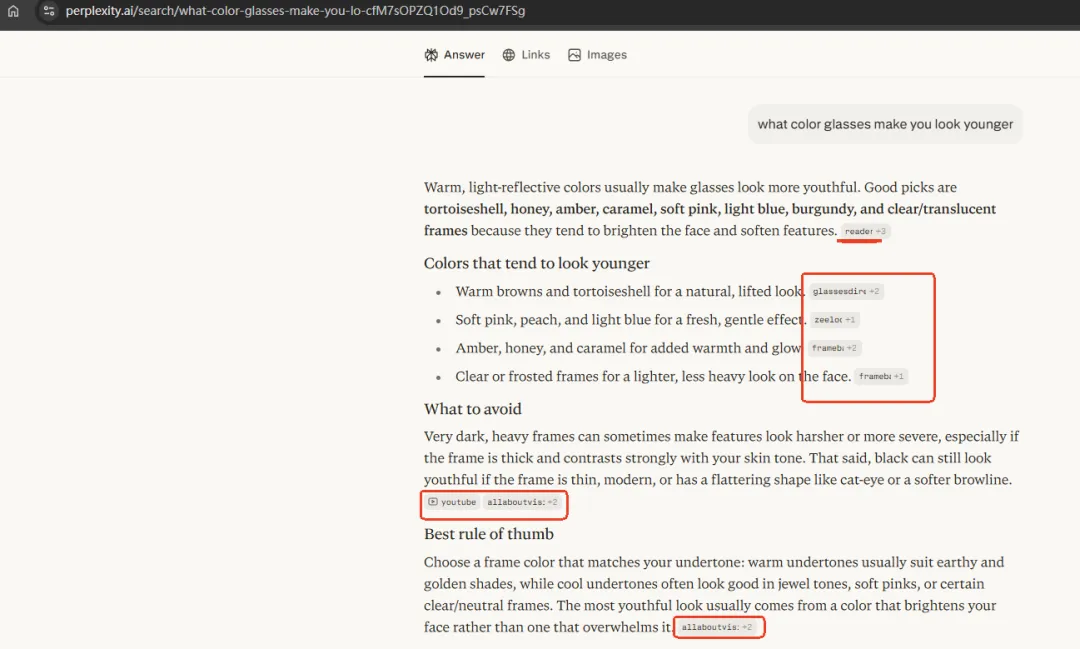Open the allaboutvis chip after 'overwhelms it'
The image size is (1080, 649).
[x=717, y=627]
